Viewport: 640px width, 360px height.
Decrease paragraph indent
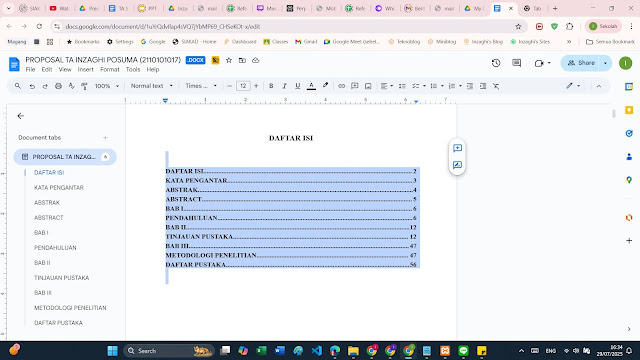(470, 86)
